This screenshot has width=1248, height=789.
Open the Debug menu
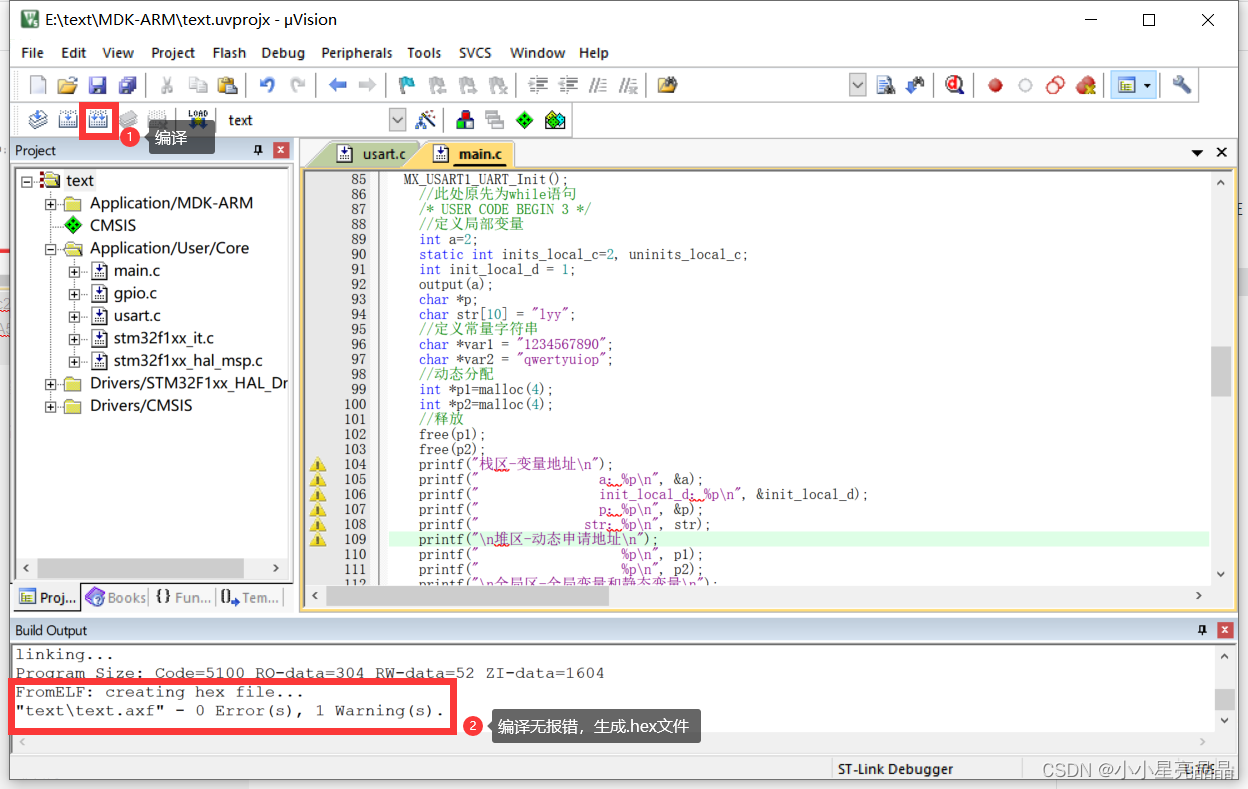click(283, 53)
